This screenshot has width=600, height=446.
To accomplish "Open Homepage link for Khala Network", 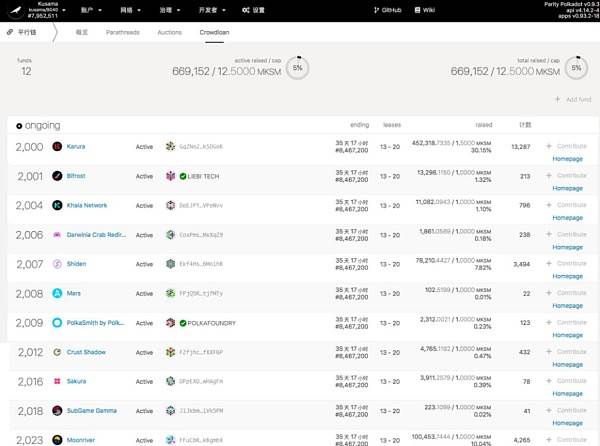I will pos(567,218).
